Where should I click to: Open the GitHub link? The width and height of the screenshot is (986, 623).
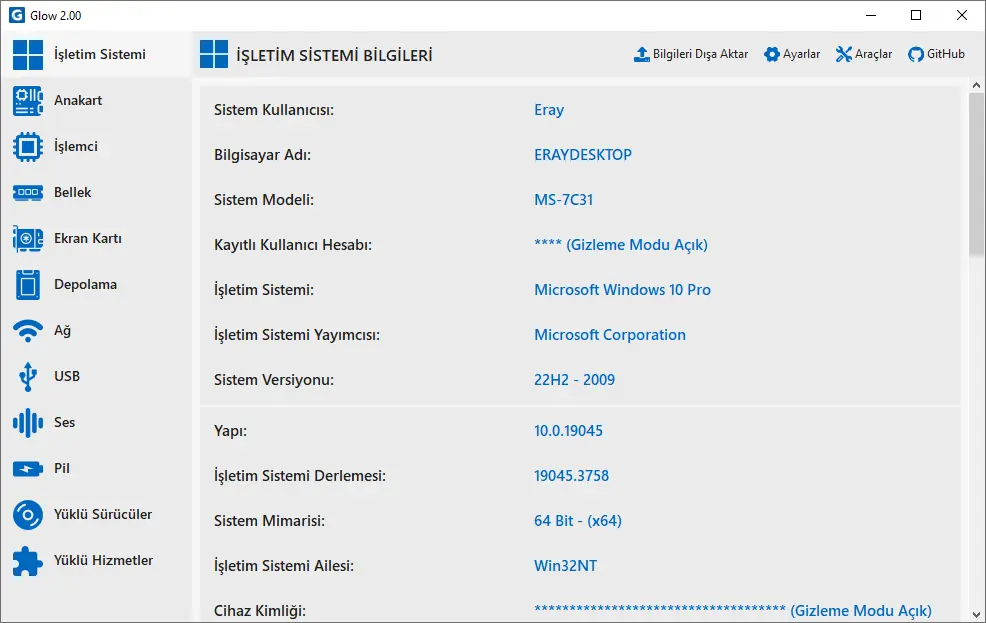(x=936, y=55)
